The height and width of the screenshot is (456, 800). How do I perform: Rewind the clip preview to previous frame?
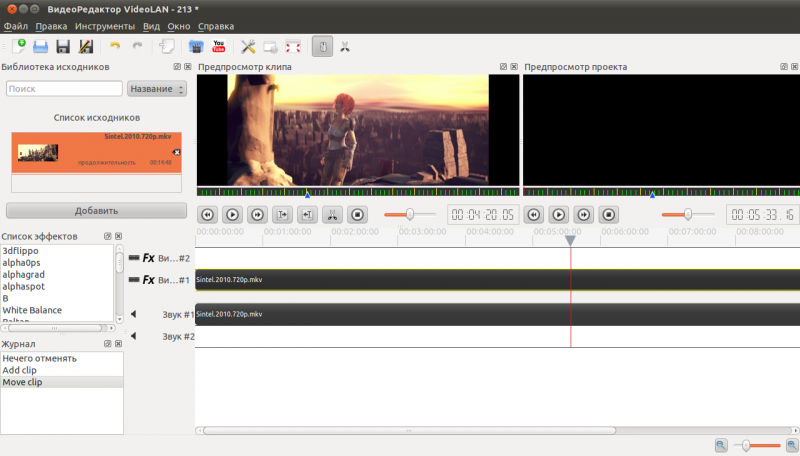coord(208,215)
